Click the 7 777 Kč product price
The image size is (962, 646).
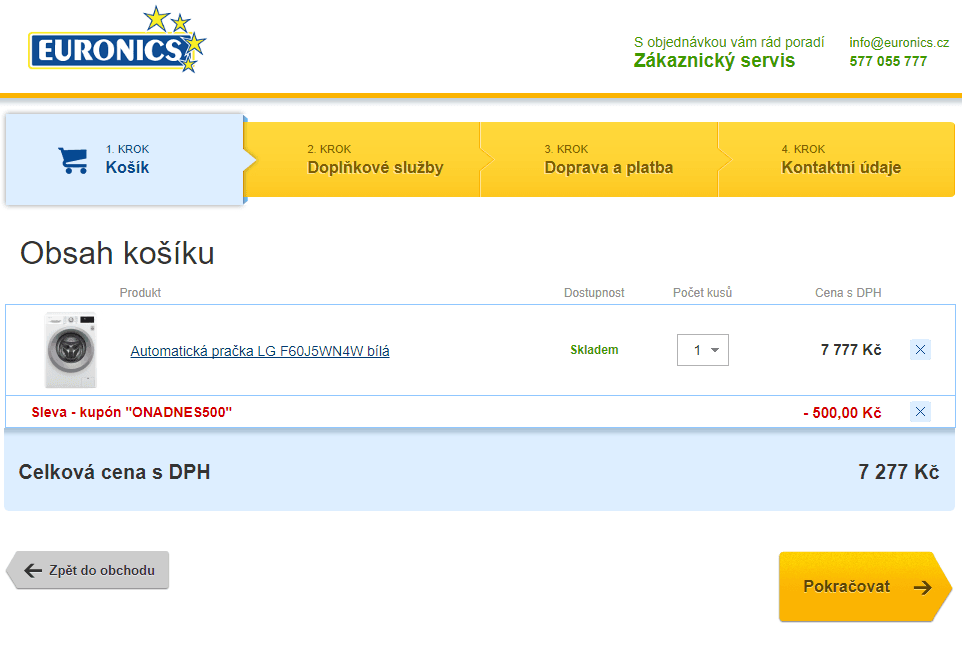[x=851, y=350]
